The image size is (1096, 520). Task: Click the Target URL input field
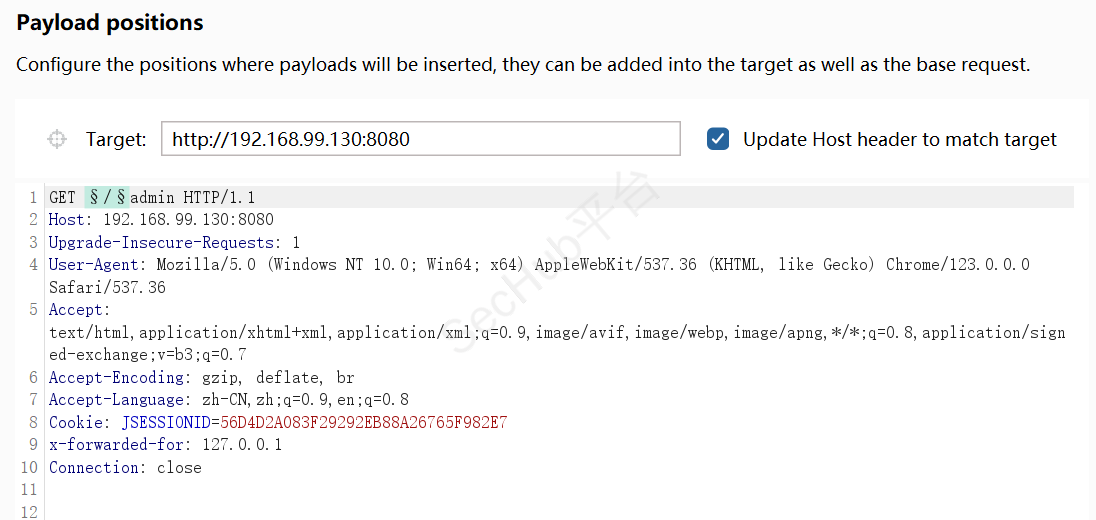[x=420, y=139]
